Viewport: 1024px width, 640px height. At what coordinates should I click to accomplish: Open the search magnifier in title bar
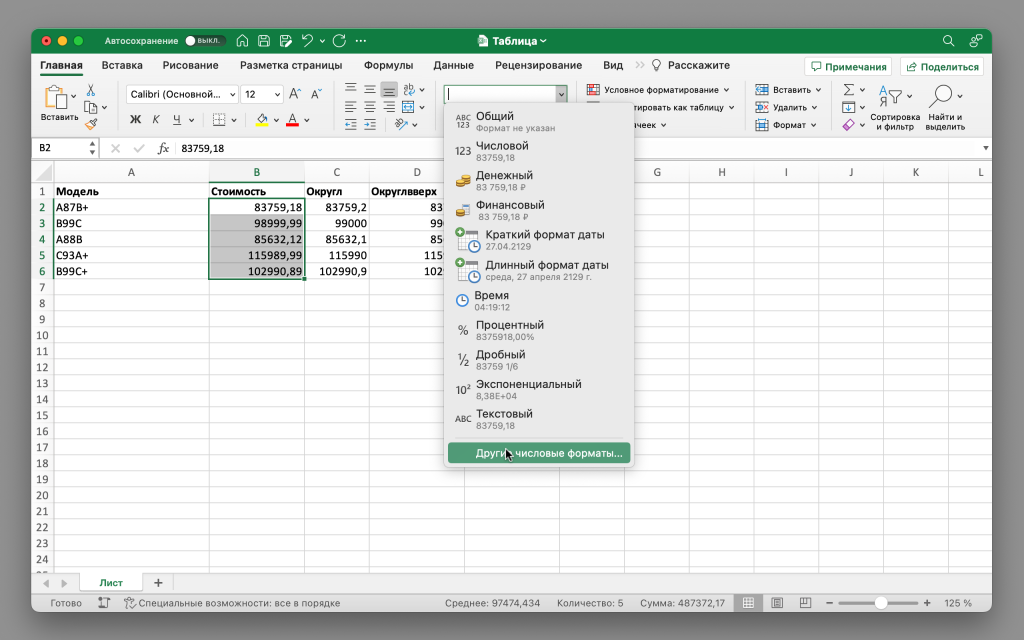click(x=948, y=40)
